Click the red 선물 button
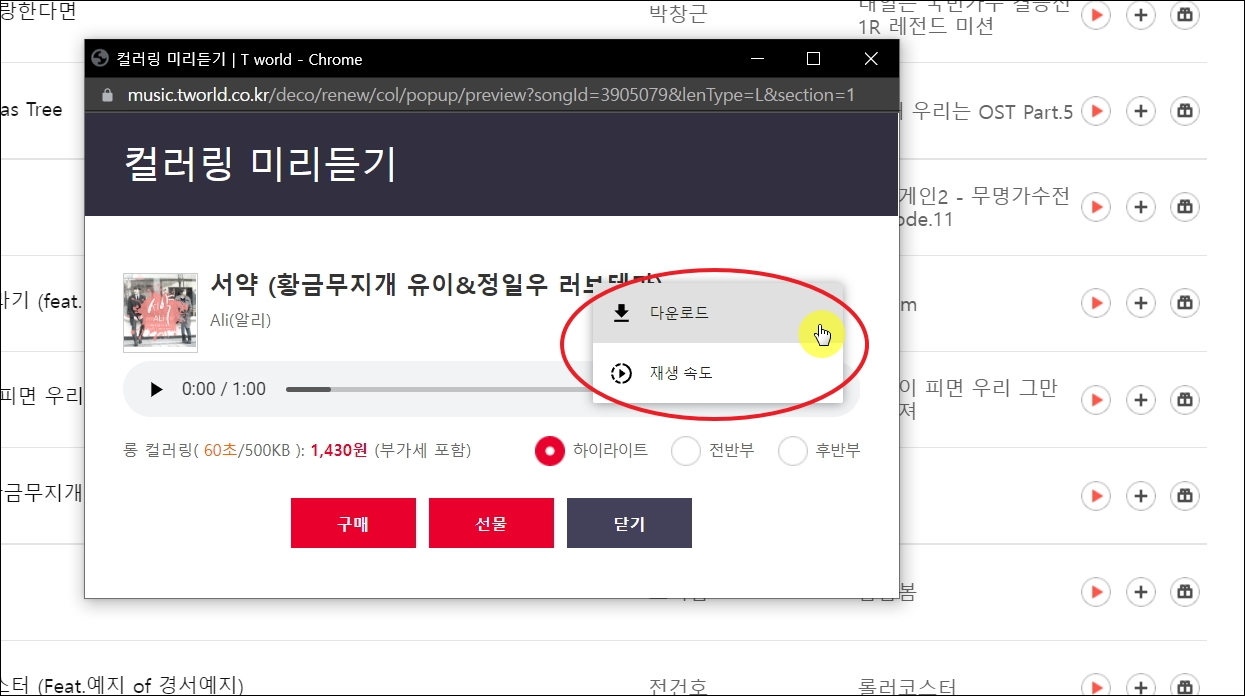1245x696 pixels. click(x=491, y=523)
